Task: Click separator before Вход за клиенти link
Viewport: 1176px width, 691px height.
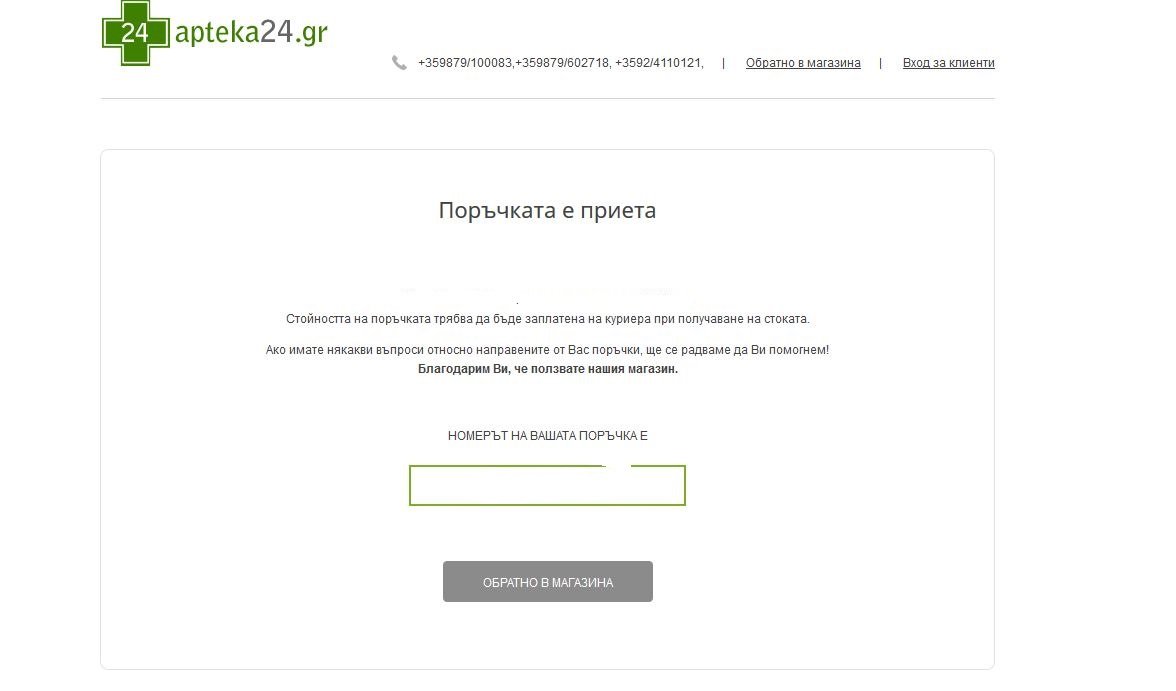Action: pyautogui.click(x=880, y=63)
